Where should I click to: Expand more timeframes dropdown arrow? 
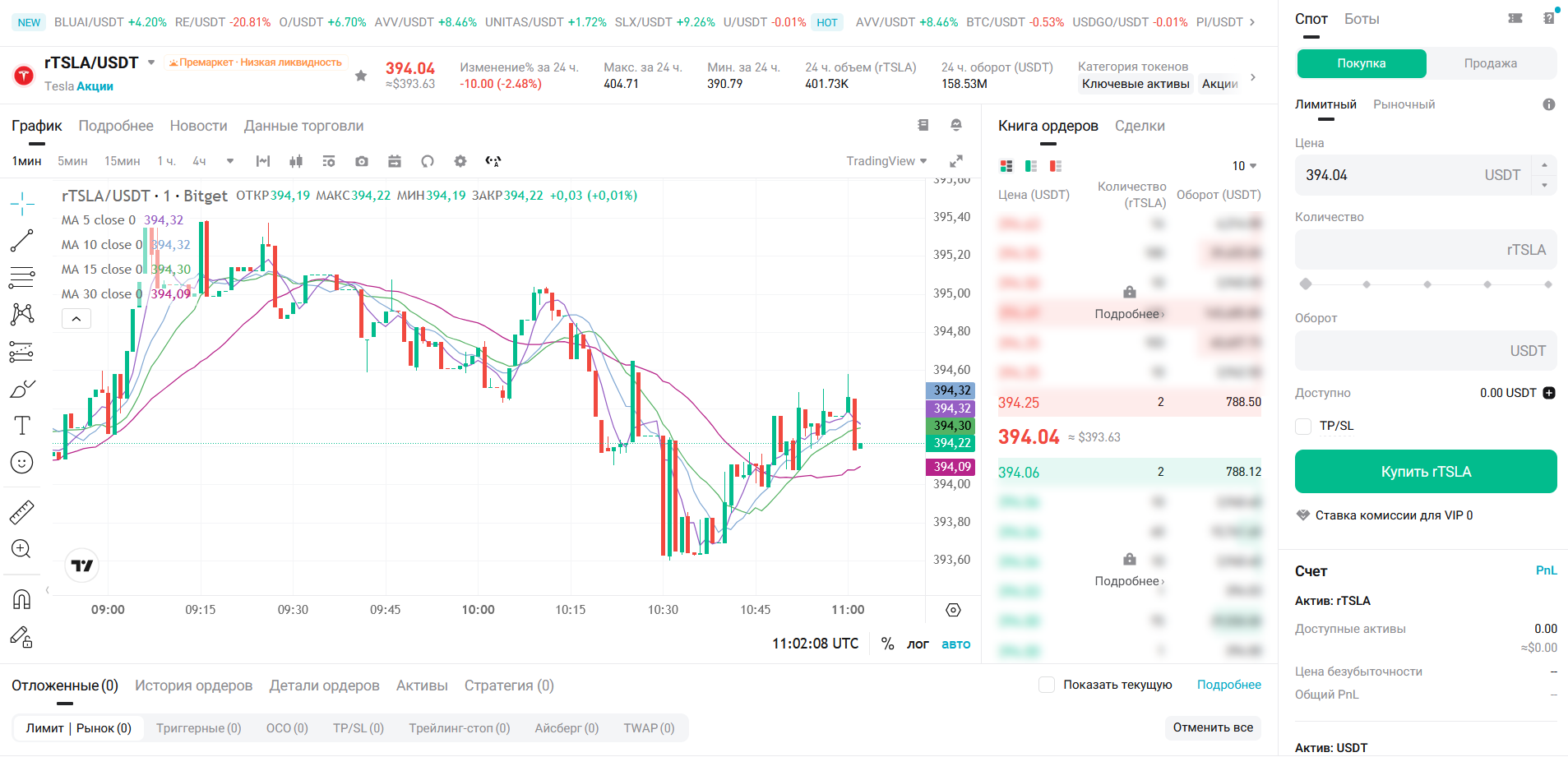pos(230,161)
